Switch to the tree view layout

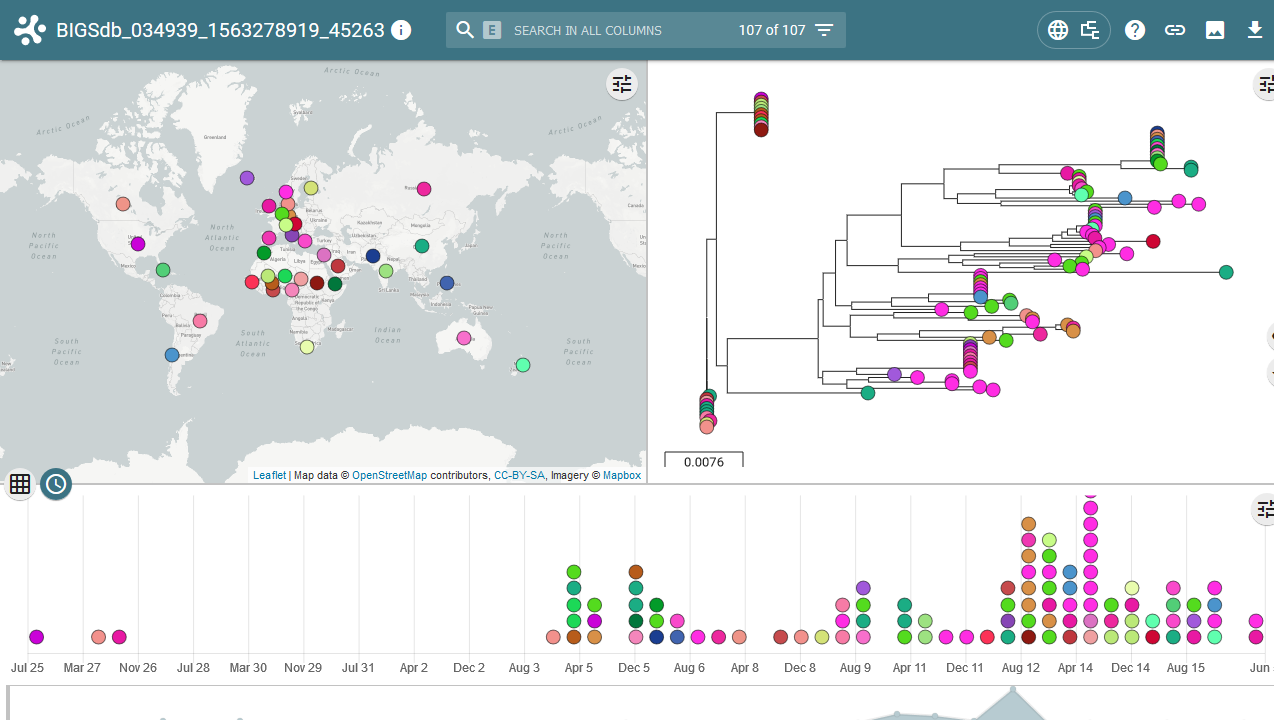[1090, 30]
